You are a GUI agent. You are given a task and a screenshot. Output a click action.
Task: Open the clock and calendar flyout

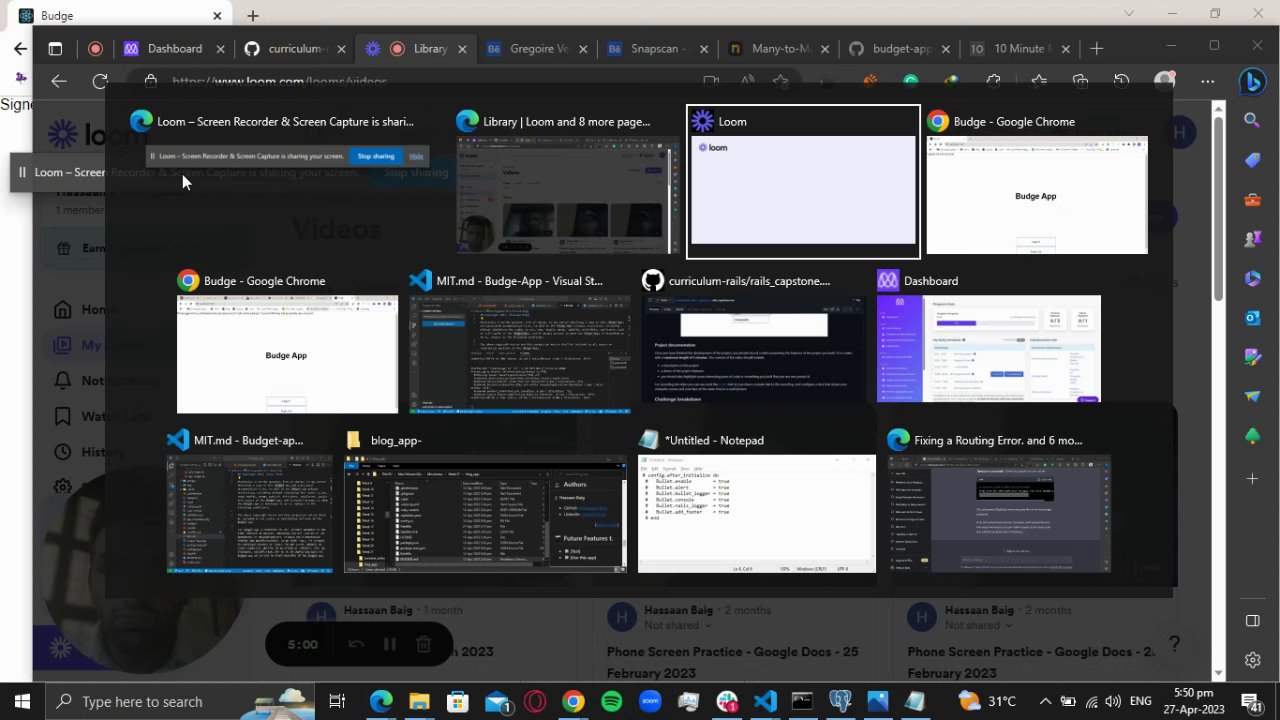pyautogui.click(x=1193, y=701)
